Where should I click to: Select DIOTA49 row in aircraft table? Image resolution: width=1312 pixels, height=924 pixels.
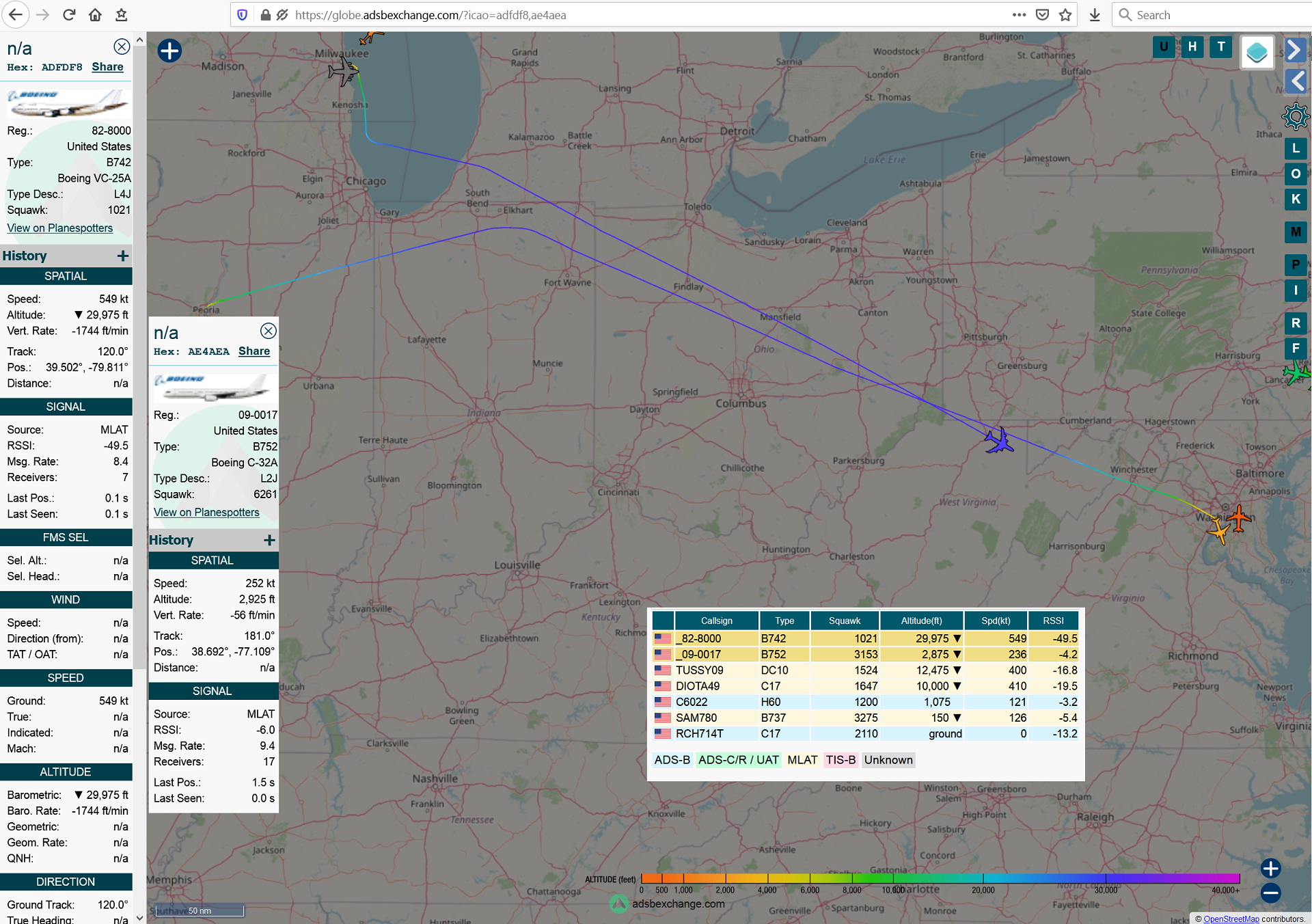point(866,686)
